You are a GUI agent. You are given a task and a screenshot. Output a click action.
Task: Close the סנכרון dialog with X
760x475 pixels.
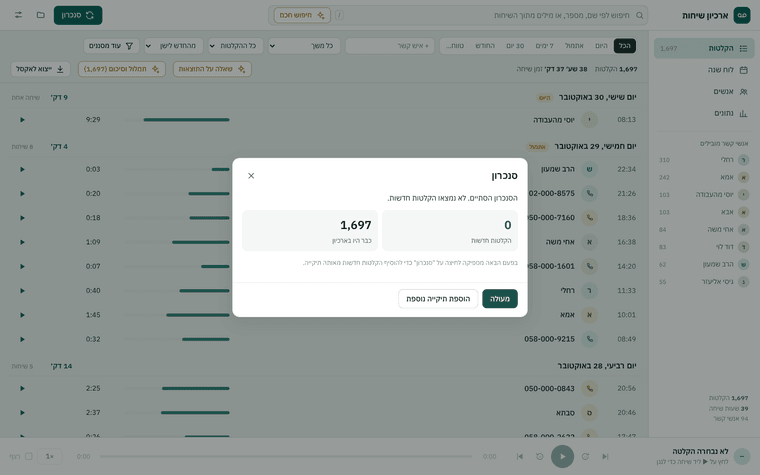click(x=251, y=175)
